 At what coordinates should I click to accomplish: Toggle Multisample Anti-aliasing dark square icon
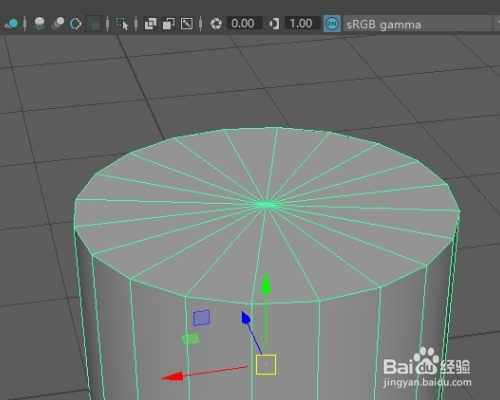[94, 24]
